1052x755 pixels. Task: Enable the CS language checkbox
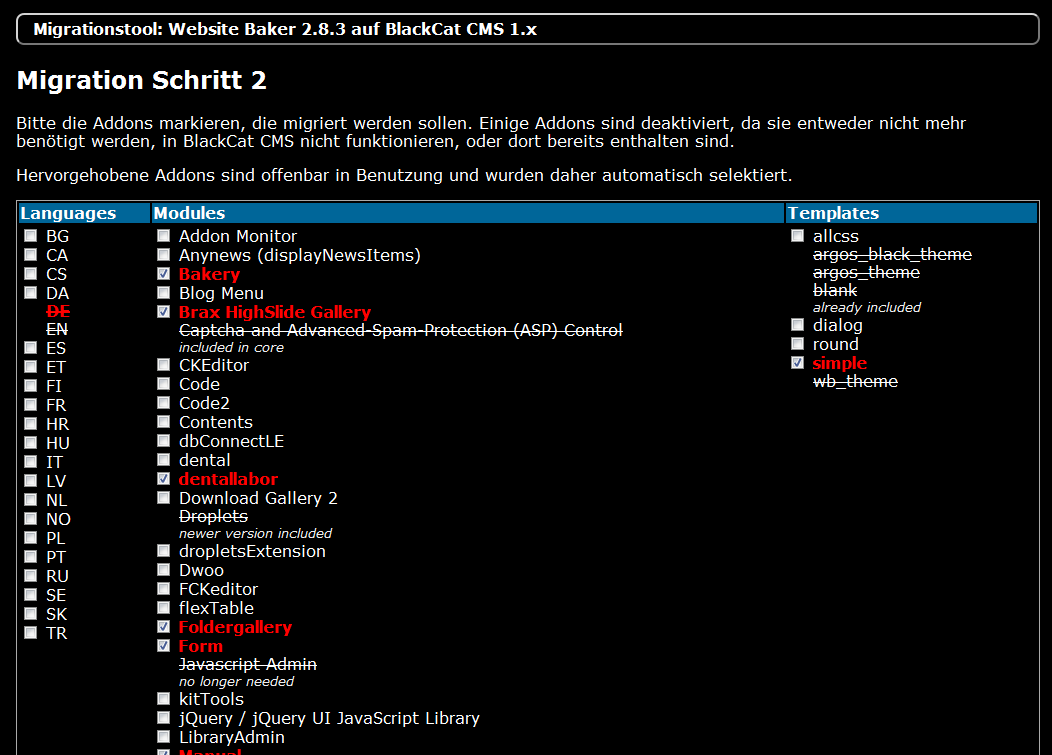(31, 273)
